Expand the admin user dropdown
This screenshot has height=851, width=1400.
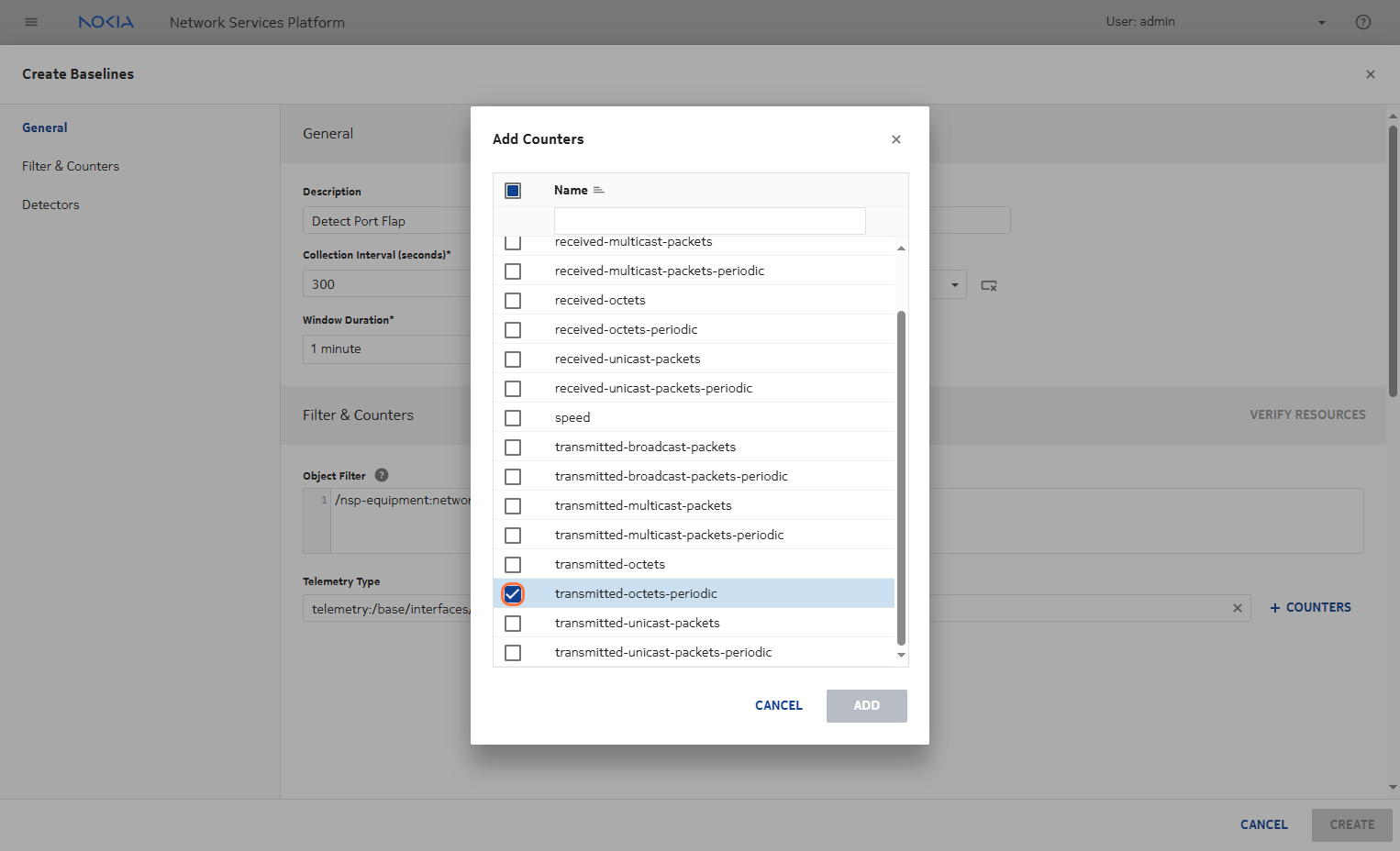tap(1321, 23)
